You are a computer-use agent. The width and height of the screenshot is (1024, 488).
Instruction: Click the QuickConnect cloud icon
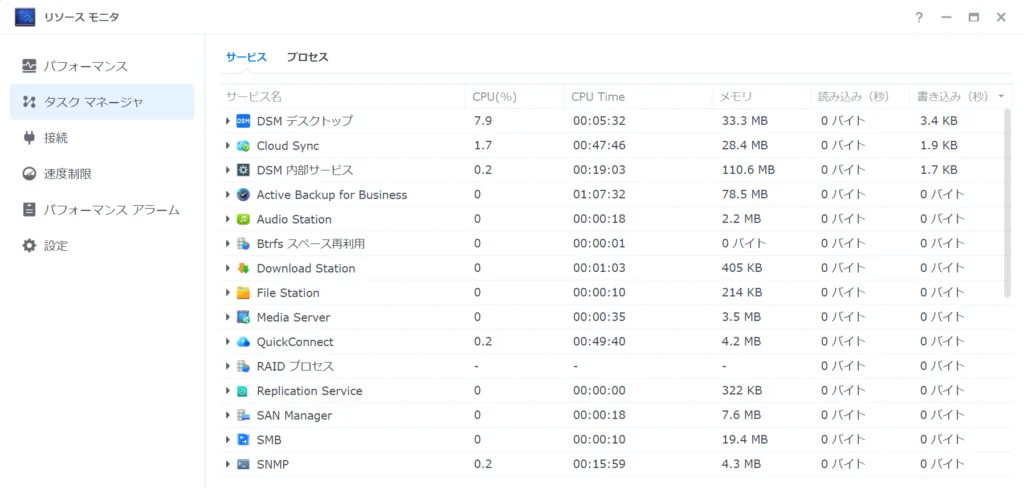coord(243,342)
